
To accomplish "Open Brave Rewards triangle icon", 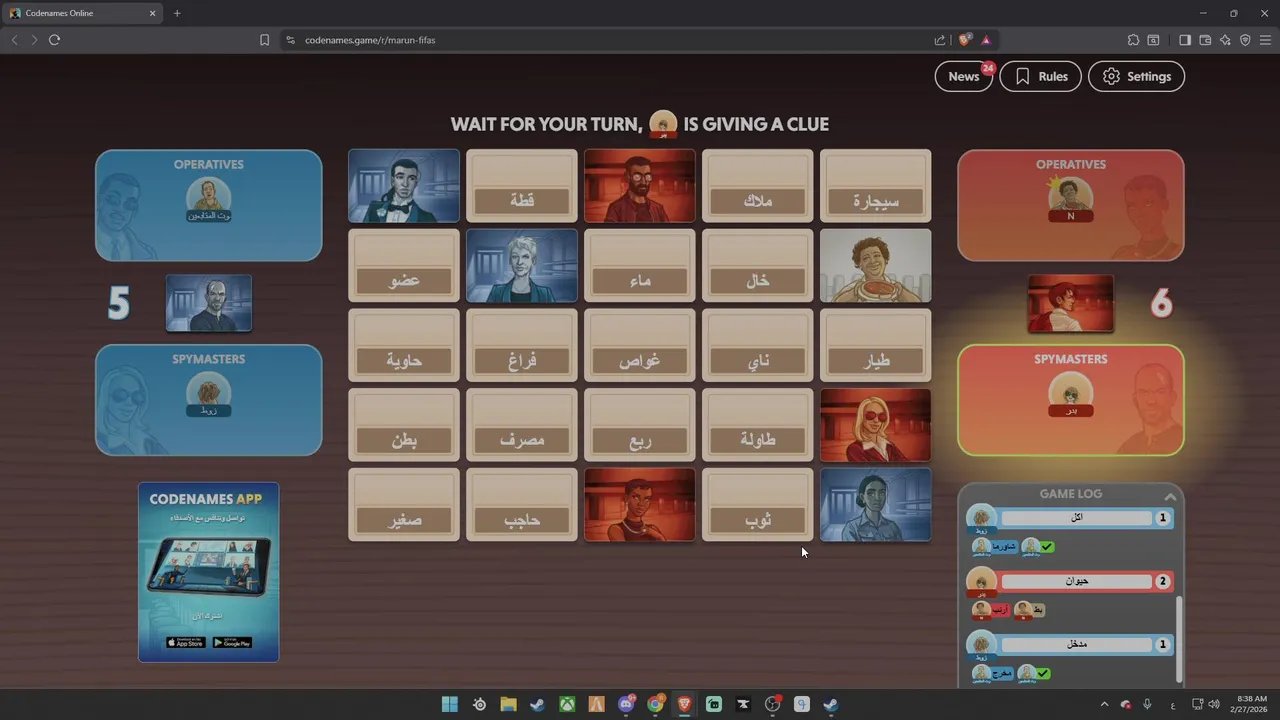I will (x=986, y=40).
